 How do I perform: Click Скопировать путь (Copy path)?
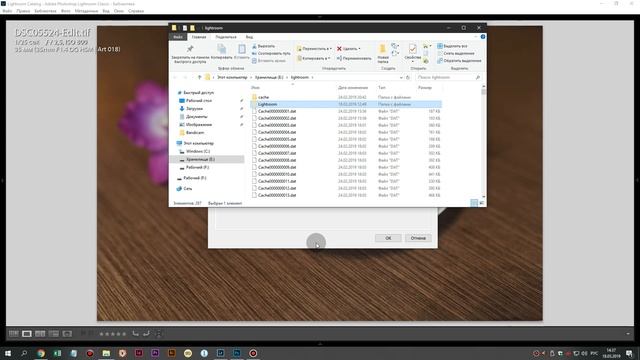271,53
